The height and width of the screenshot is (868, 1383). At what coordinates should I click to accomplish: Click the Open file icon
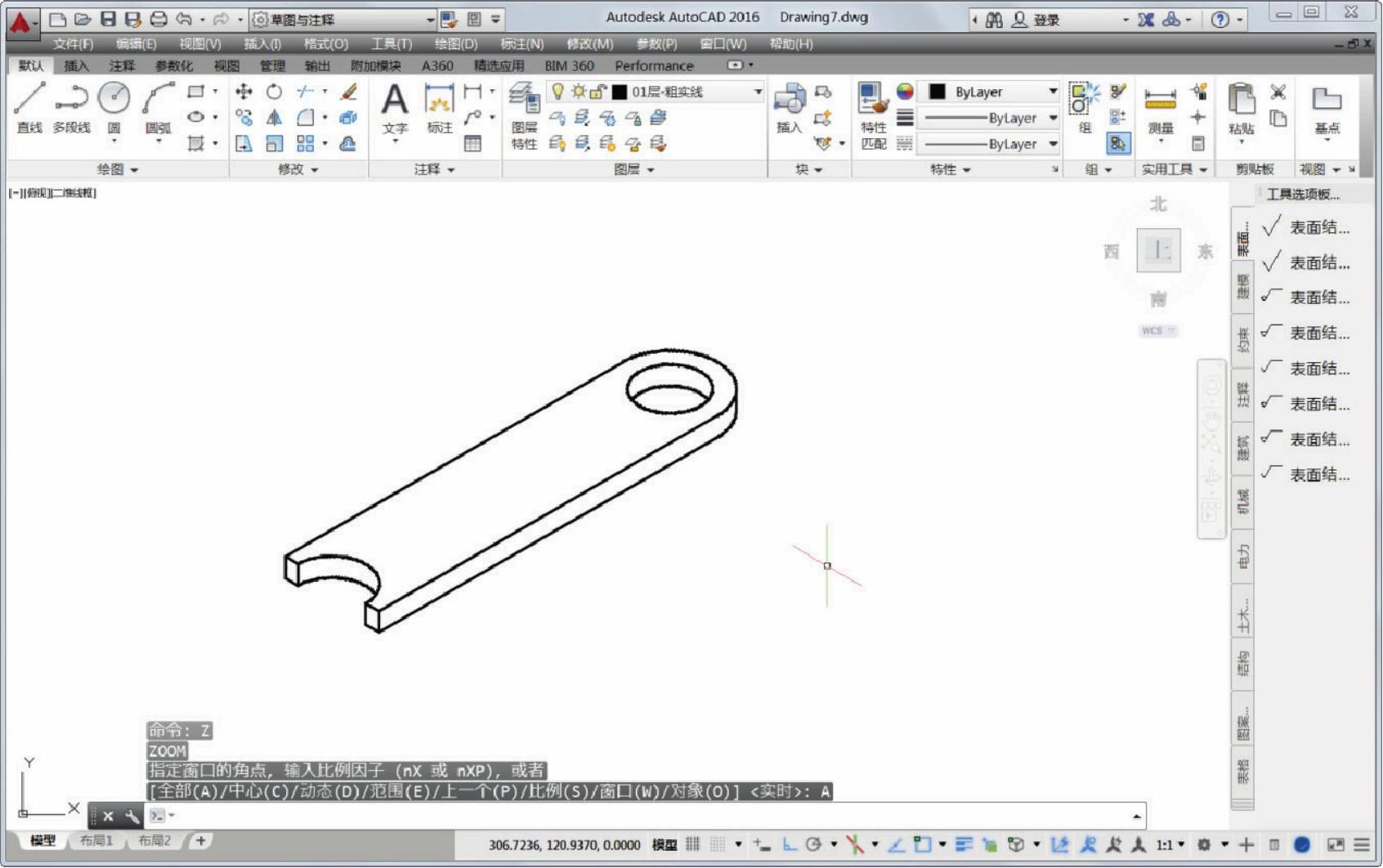point(83,19)
